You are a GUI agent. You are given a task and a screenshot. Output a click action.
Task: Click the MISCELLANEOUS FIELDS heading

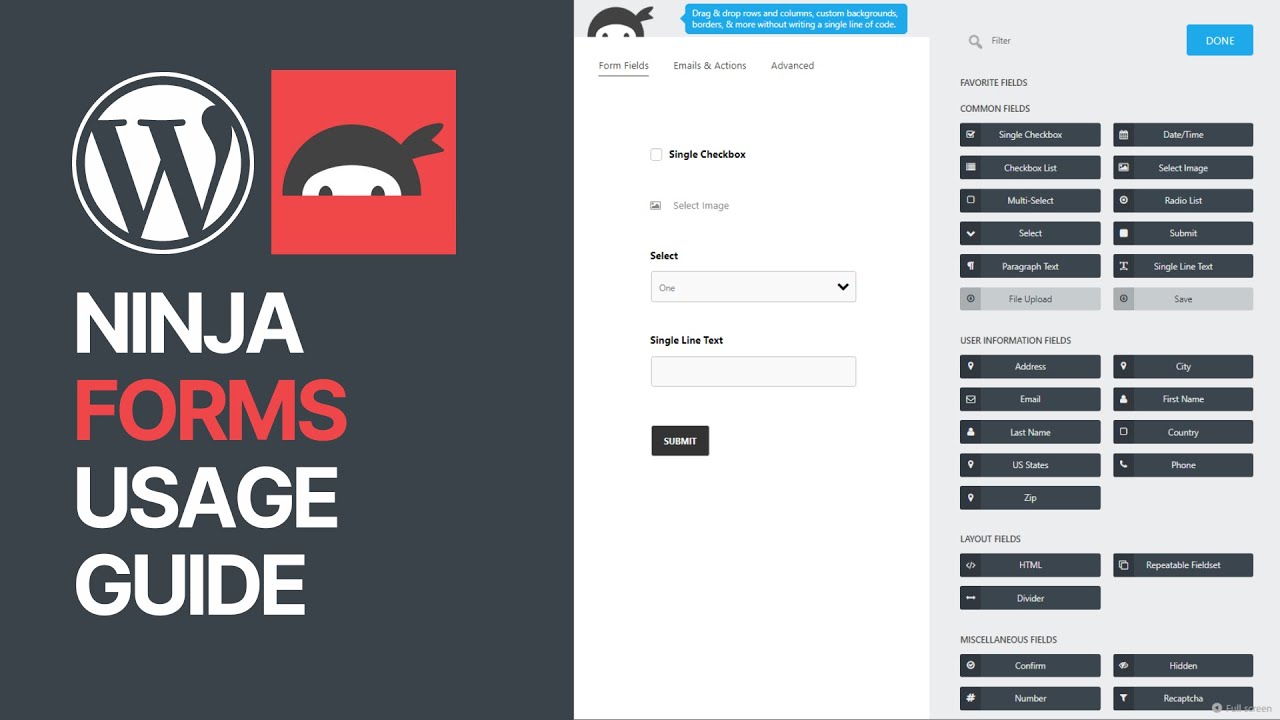pos(1008,640)
